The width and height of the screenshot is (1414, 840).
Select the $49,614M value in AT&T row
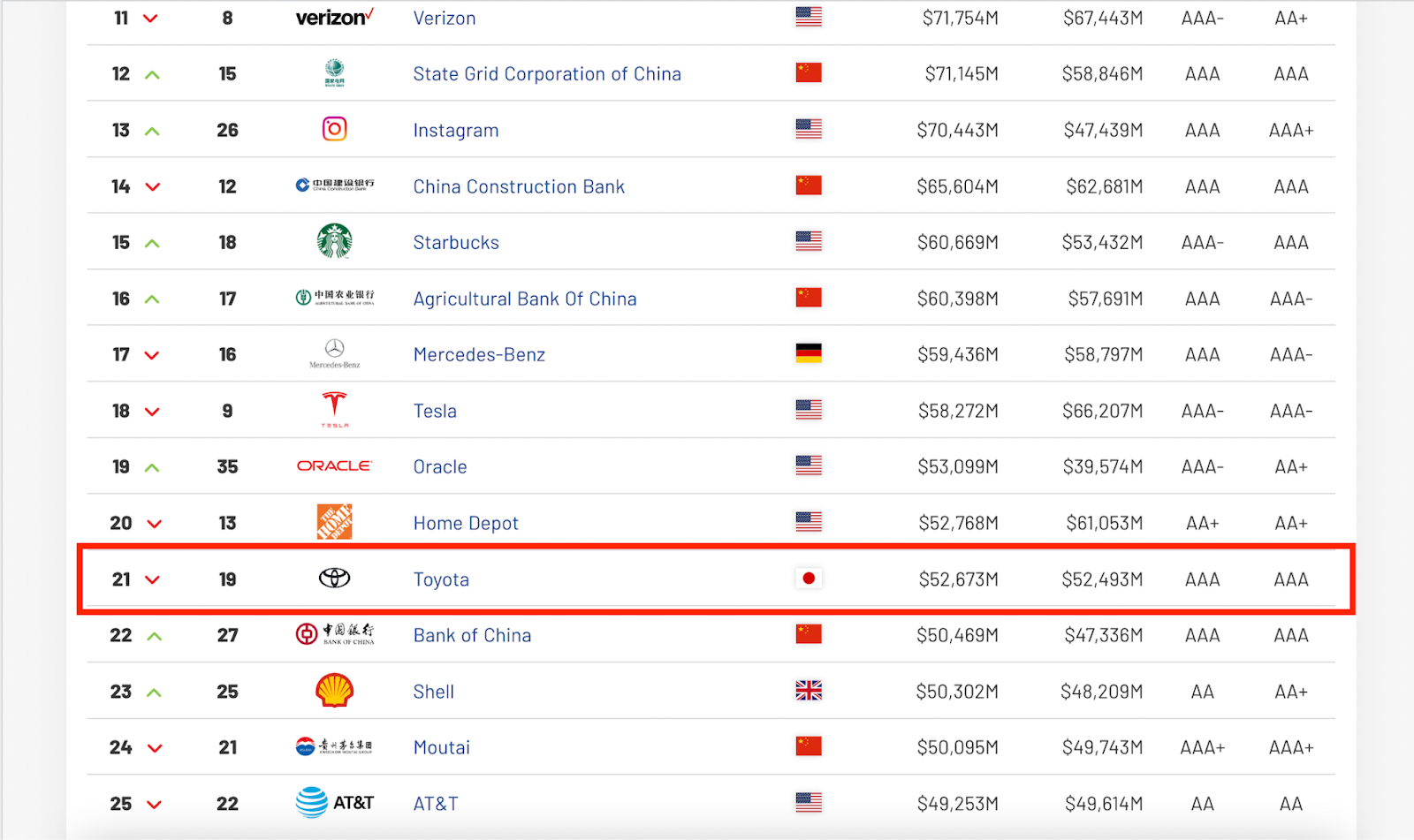[1104, 804]
